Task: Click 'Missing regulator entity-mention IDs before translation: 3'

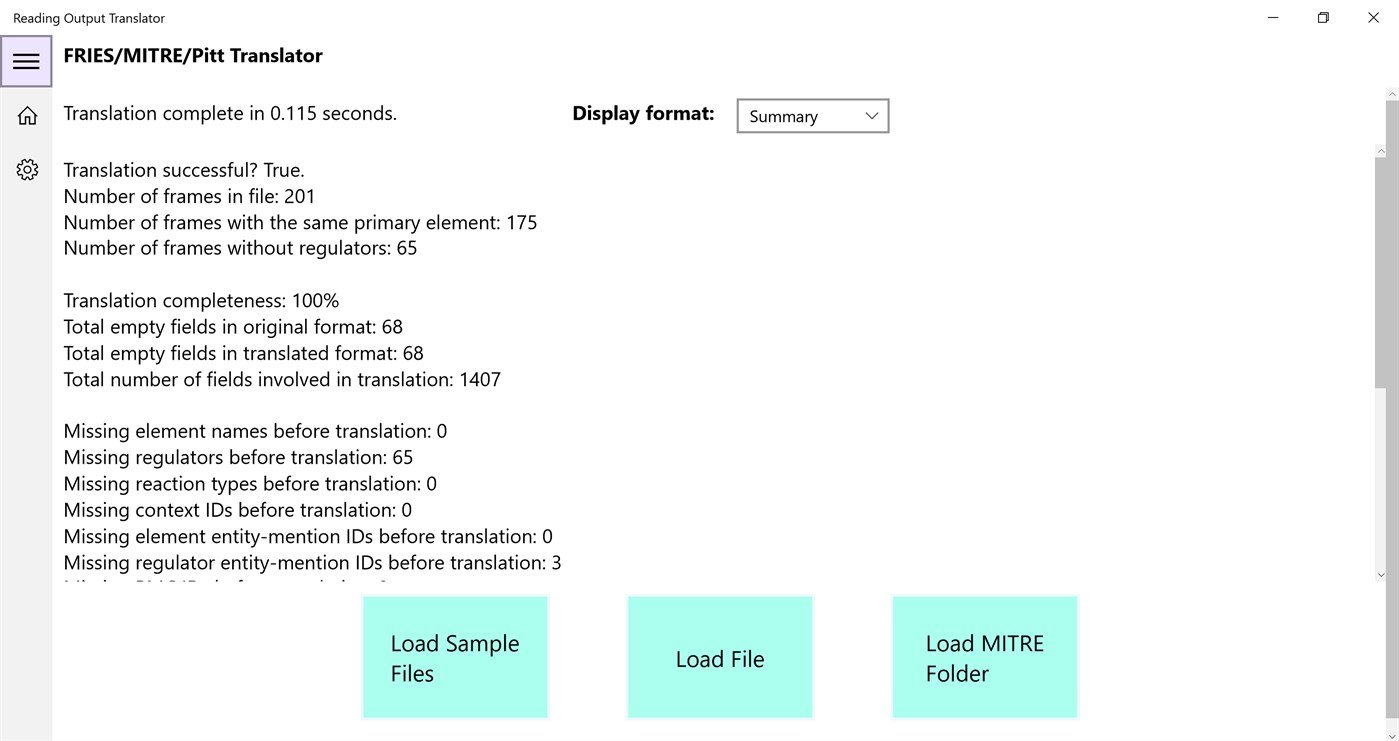Action: [312, 562]
